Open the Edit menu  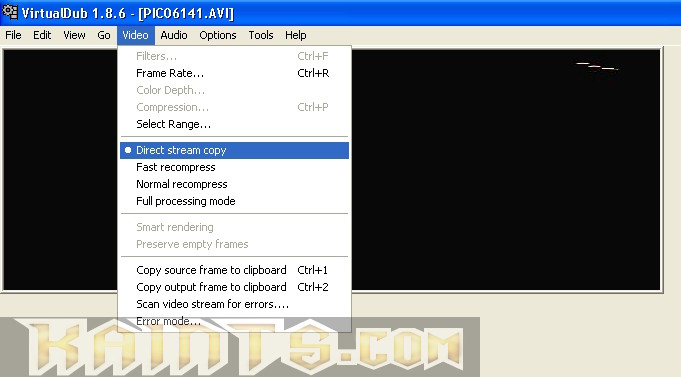42,35
